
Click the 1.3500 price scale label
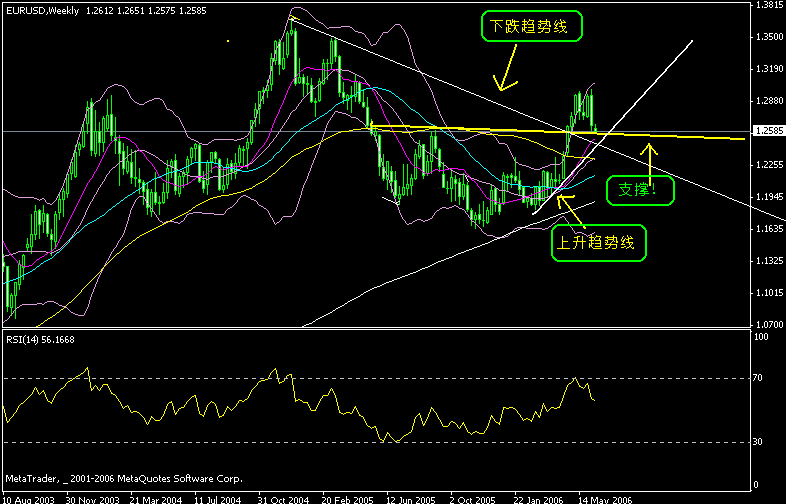pyautogui.click(x=769, y=37)
